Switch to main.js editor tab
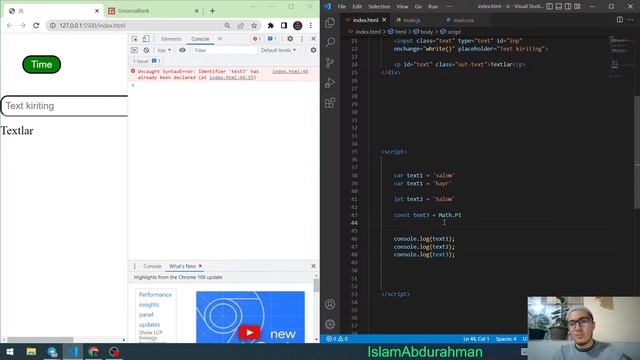The width and height of the screenshot is (640, 360). pyautogui.click(x=411, y=20)
